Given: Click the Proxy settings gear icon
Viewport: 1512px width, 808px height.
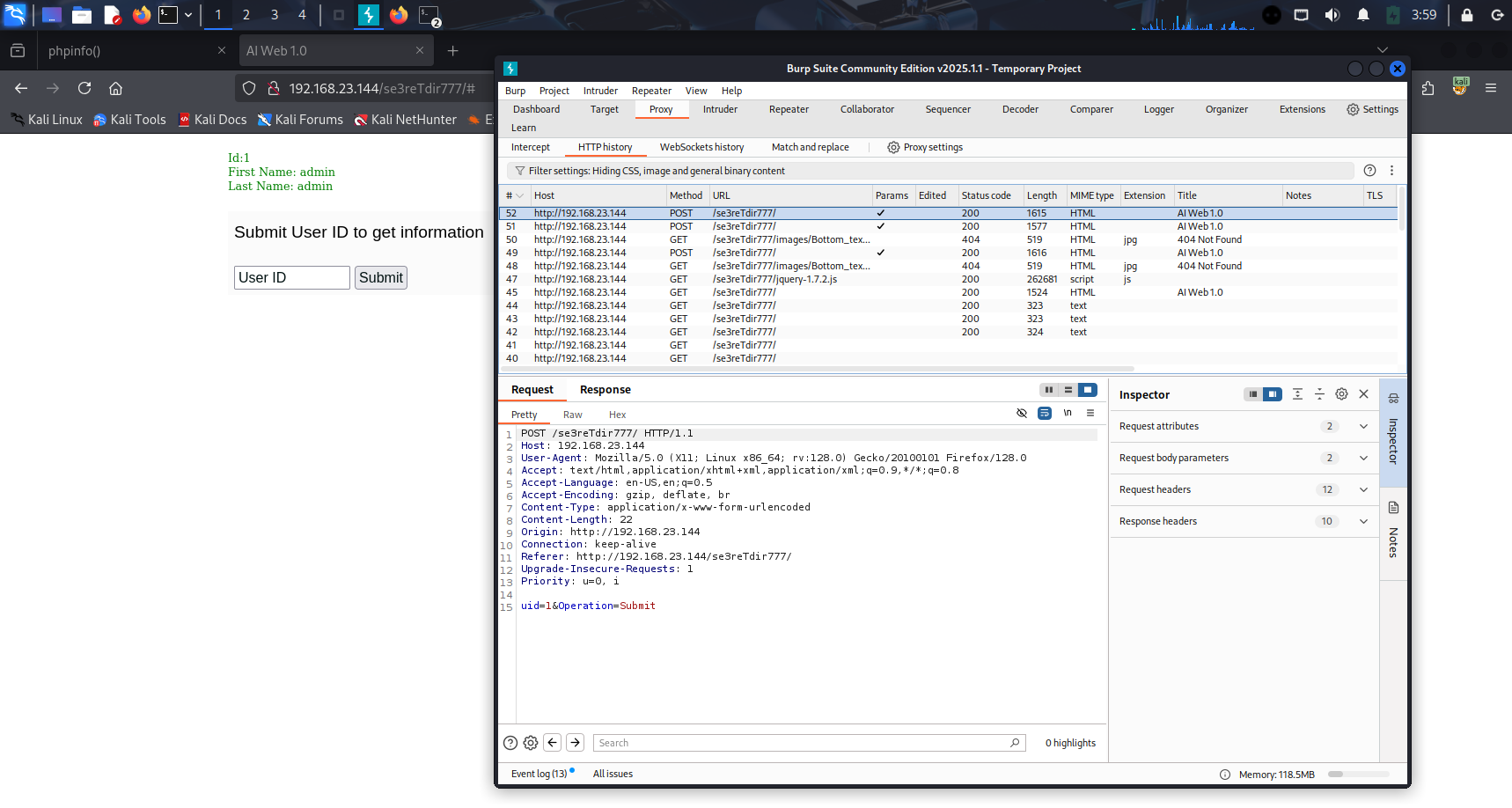Looking at the screenshot, I should tap(893, 147).
